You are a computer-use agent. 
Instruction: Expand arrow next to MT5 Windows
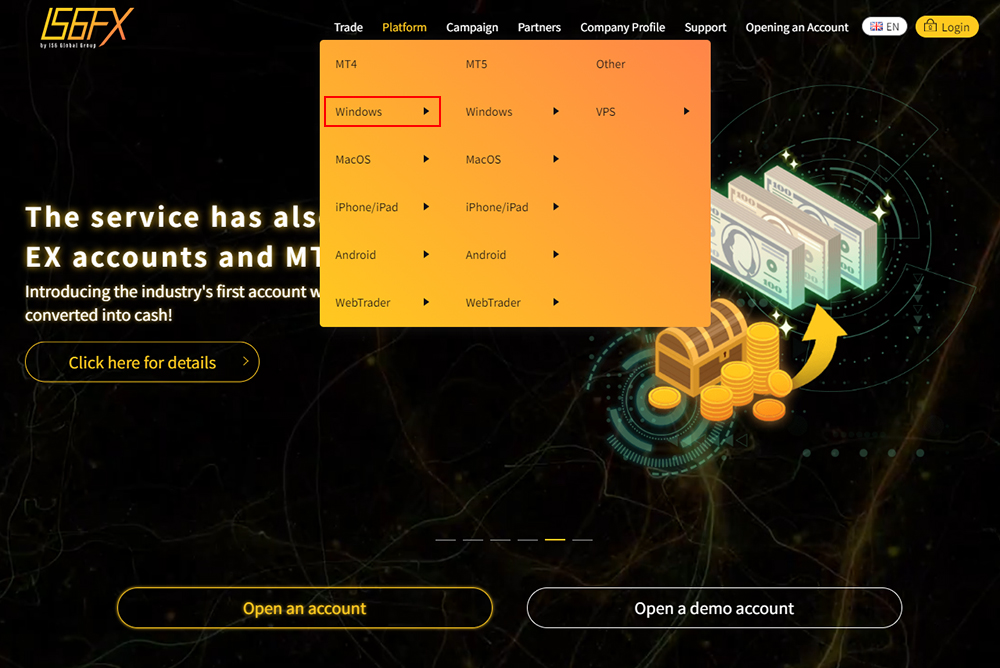point(556,112)
